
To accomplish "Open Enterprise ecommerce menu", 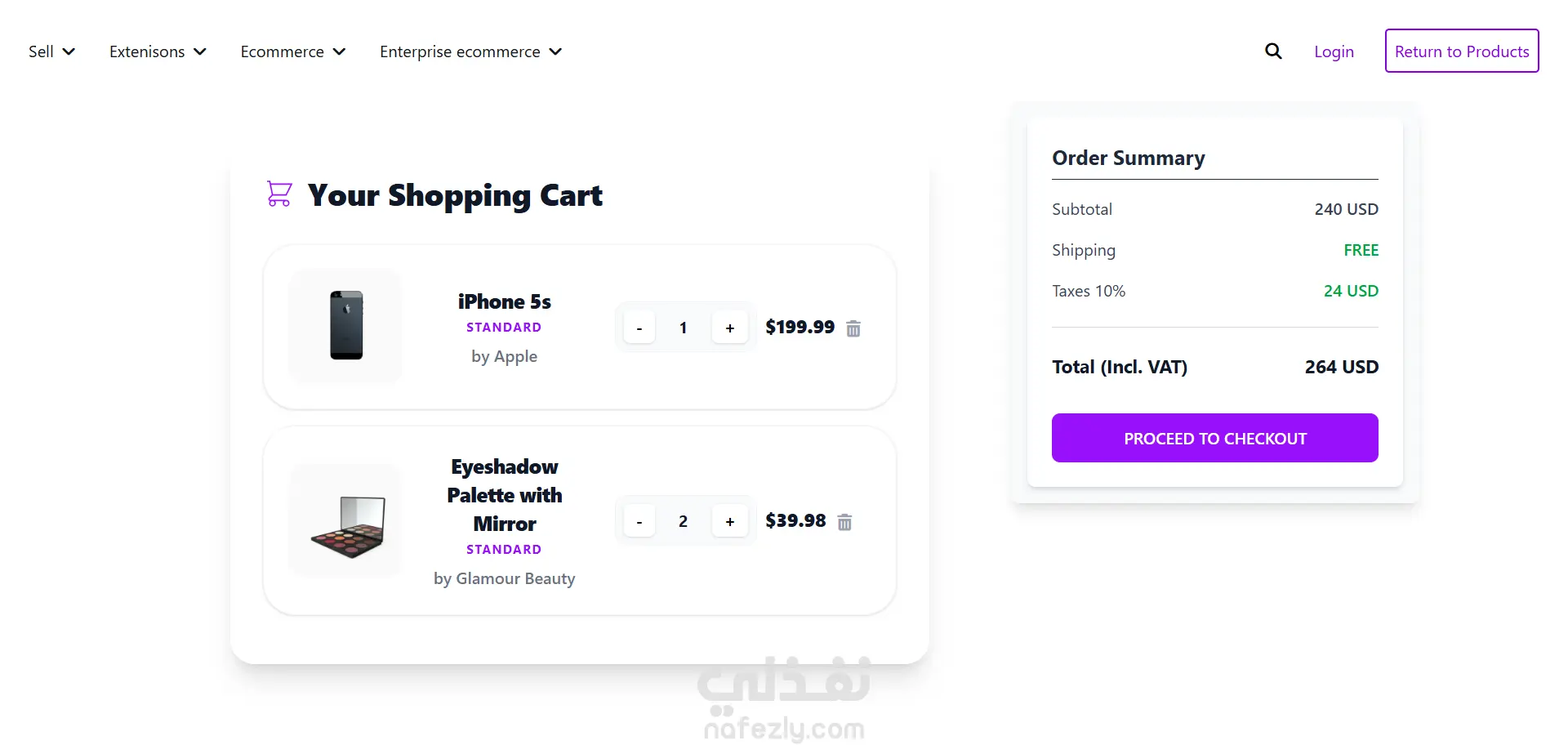I will (x=470, y=51).
